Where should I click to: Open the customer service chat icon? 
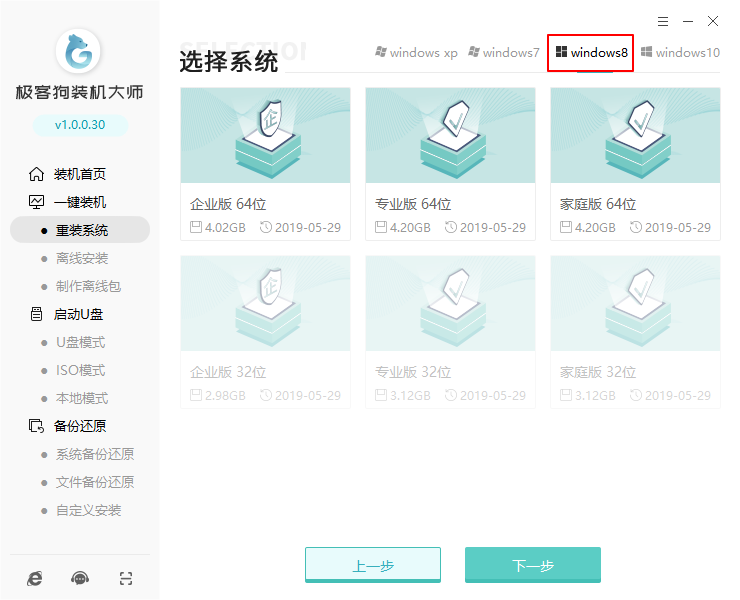point(80,578)
